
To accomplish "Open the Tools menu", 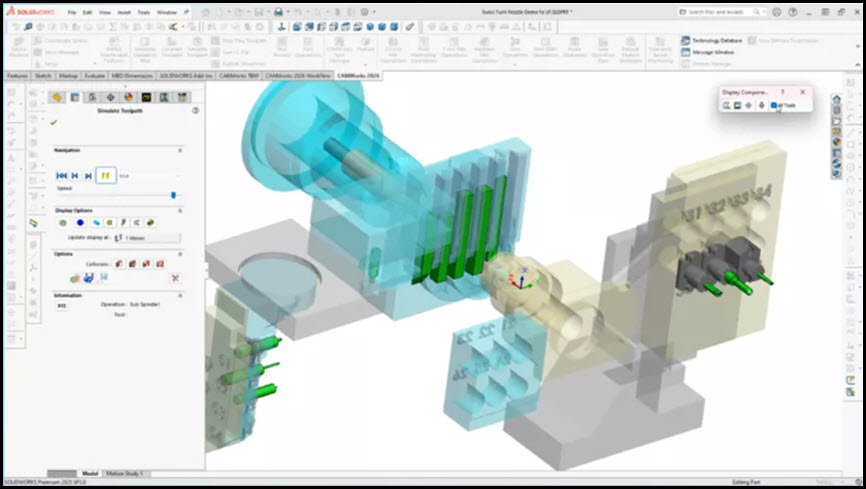I will pyautogui.click(x=144, y=12).
